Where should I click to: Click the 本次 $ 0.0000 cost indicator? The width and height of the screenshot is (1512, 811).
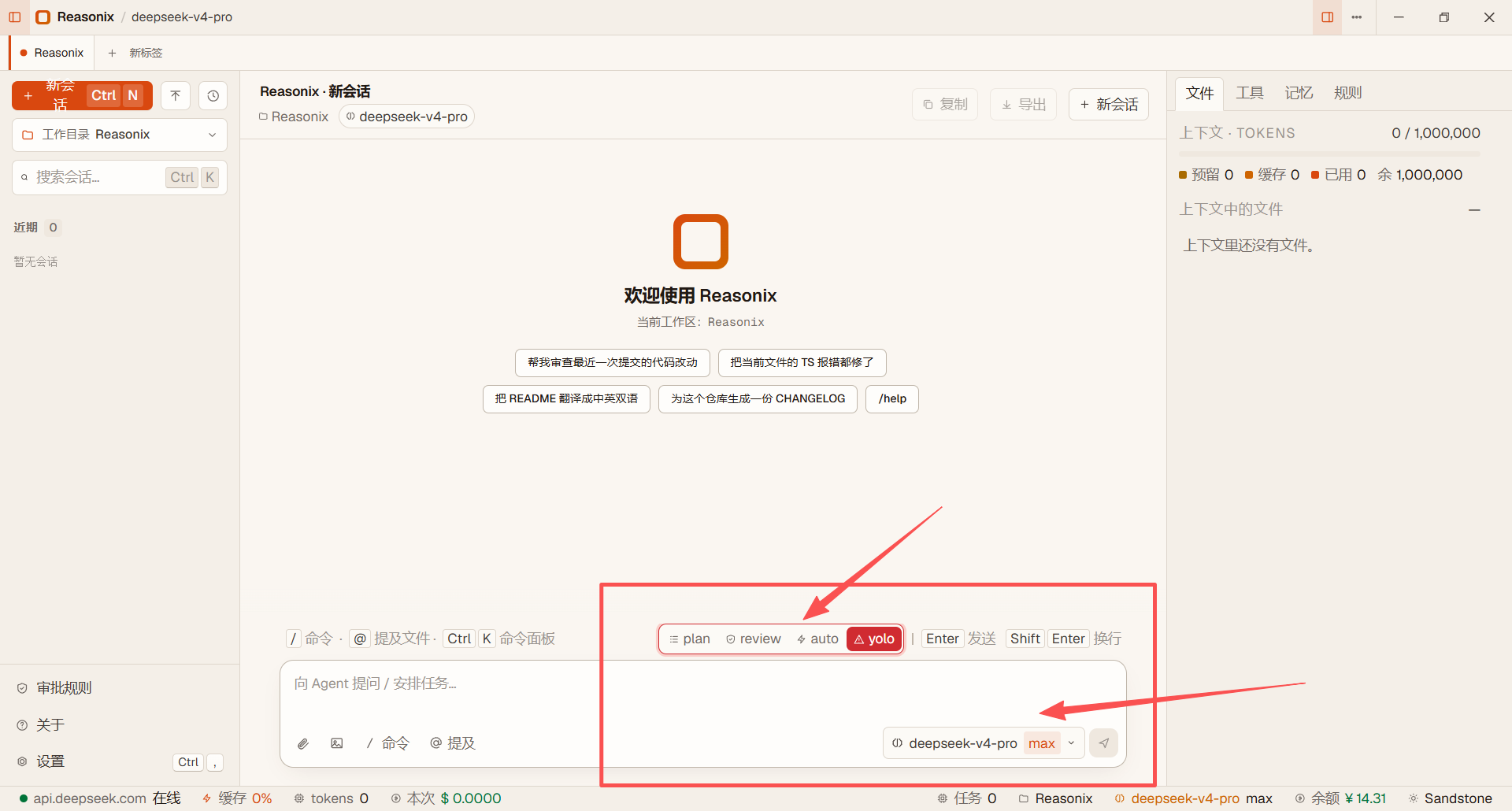pos(447,798)
